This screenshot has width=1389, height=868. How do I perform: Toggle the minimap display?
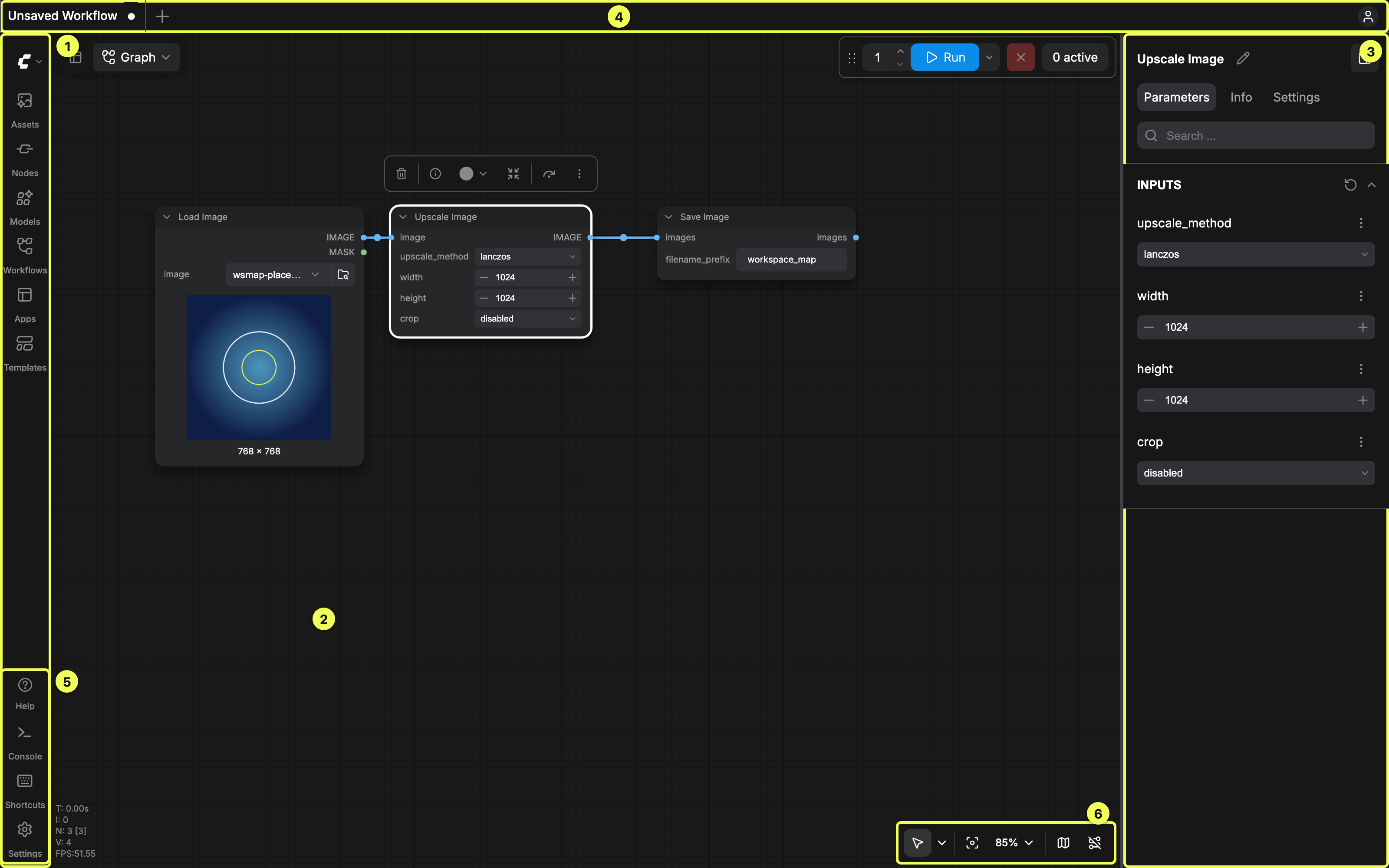(1063, 842)
